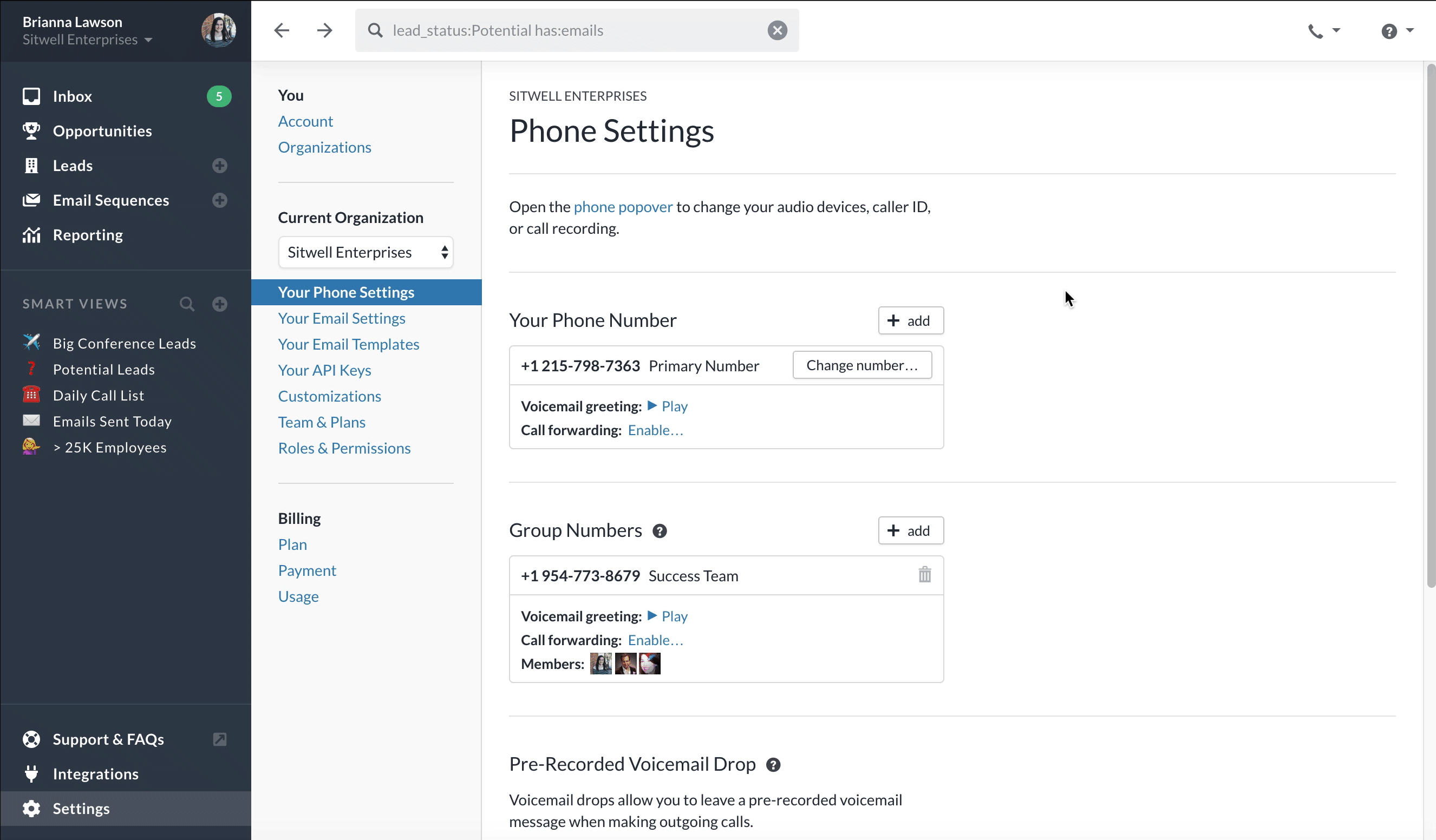Go to Roles & Permissions settings
Viewport: 1436px width, 840px height.
[344, 448]
